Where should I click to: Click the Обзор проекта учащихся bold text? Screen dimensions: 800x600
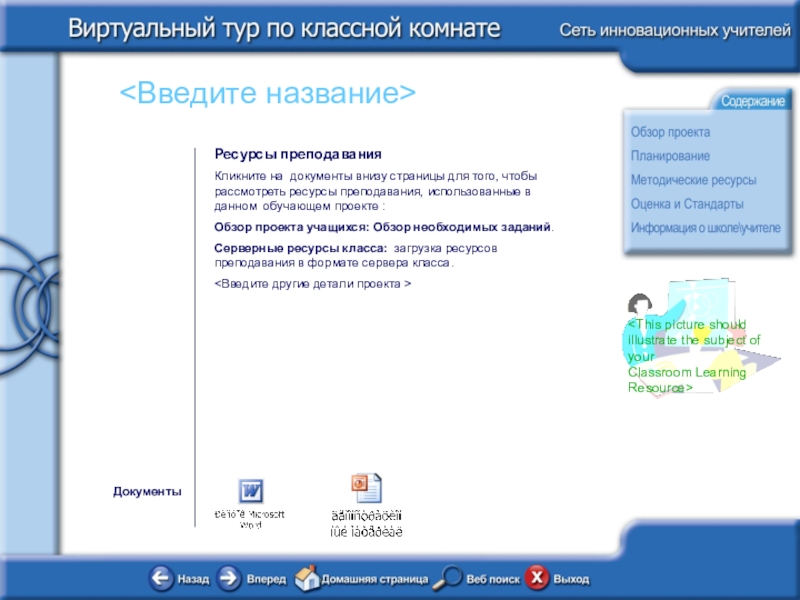292,228
